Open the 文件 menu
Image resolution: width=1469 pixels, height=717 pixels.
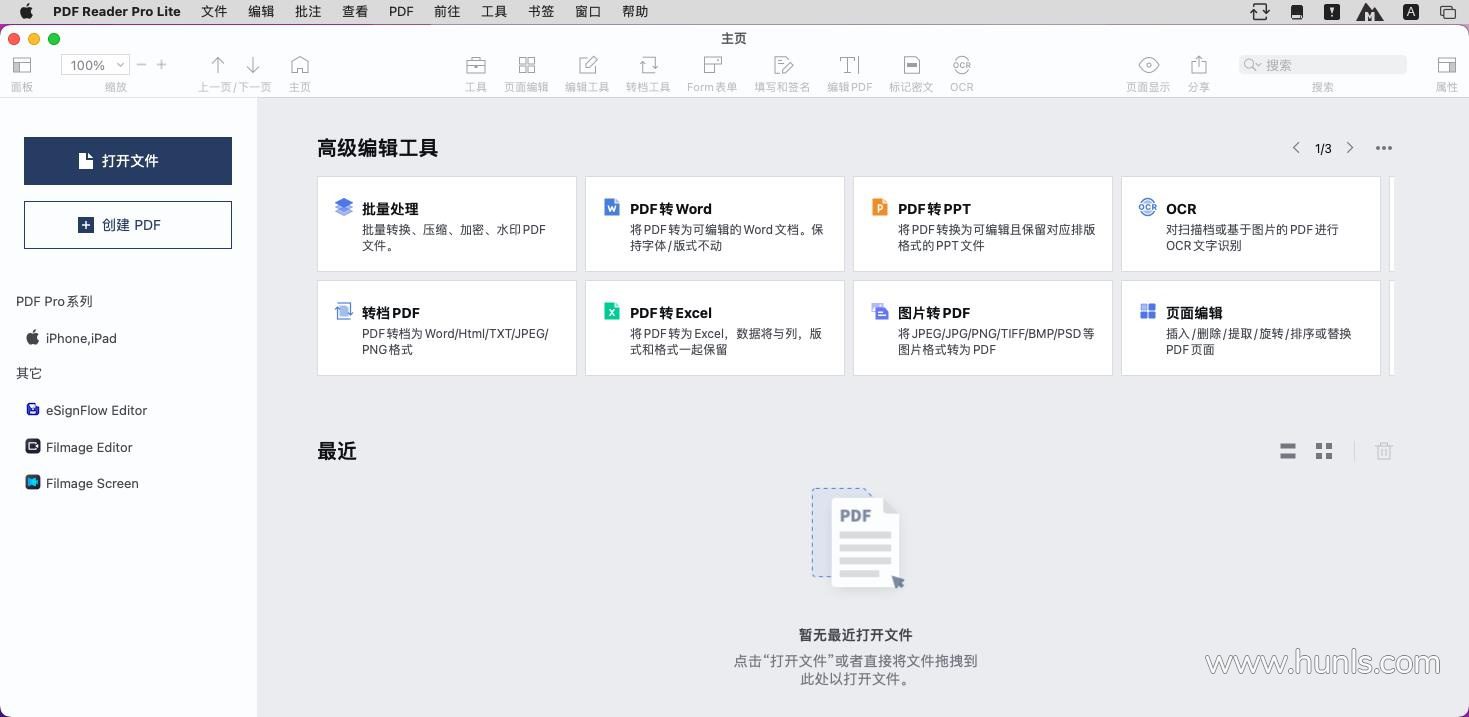point(214,12)
